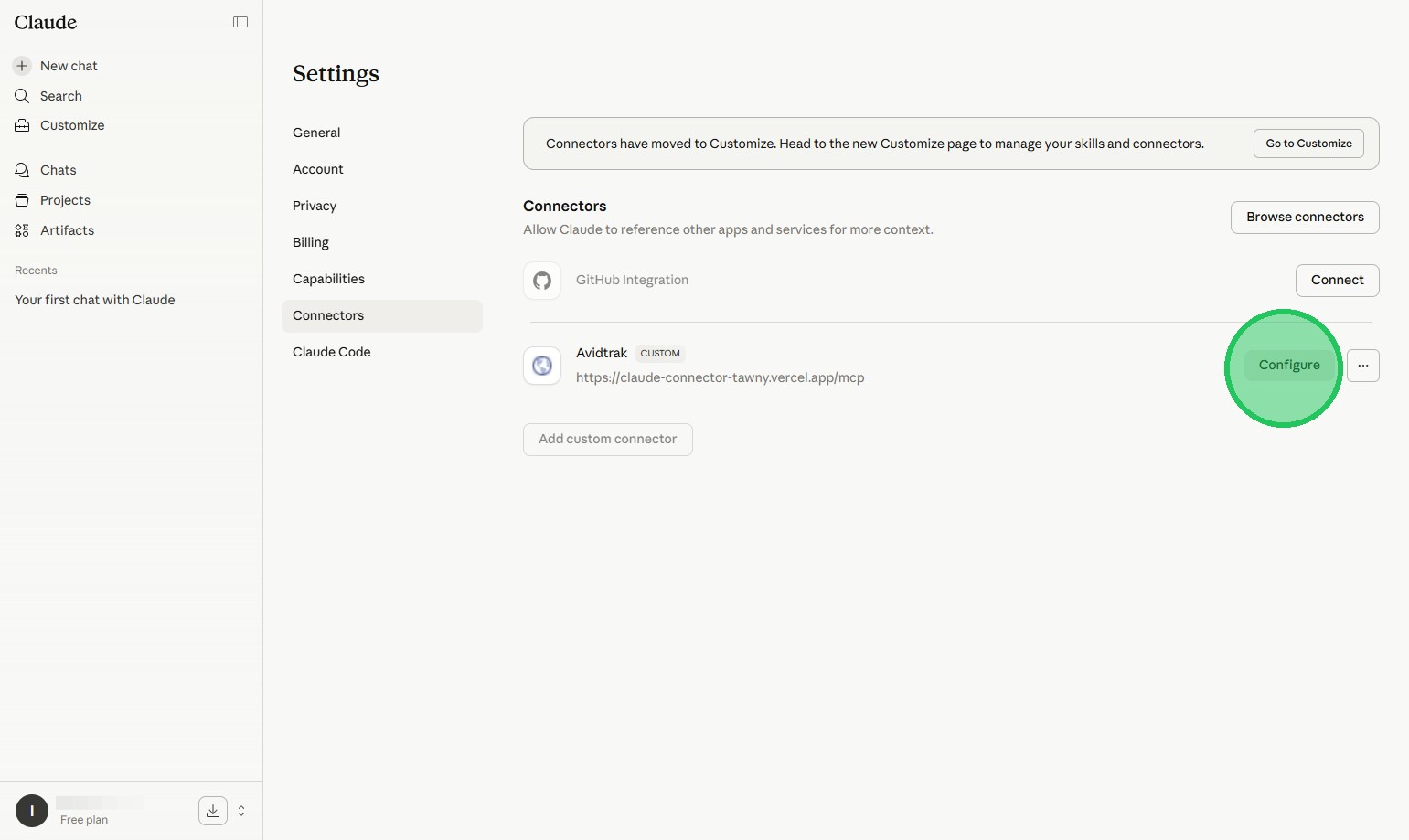Select the Connectors settings tab
The height and width of the screenshot is (840, 1409).
click(x=382, y=315)
